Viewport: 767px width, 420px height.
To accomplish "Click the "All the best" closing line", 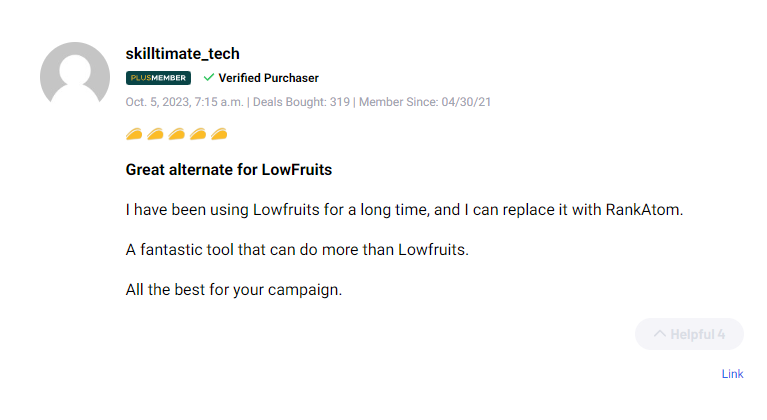I will (x=234, y=290).
